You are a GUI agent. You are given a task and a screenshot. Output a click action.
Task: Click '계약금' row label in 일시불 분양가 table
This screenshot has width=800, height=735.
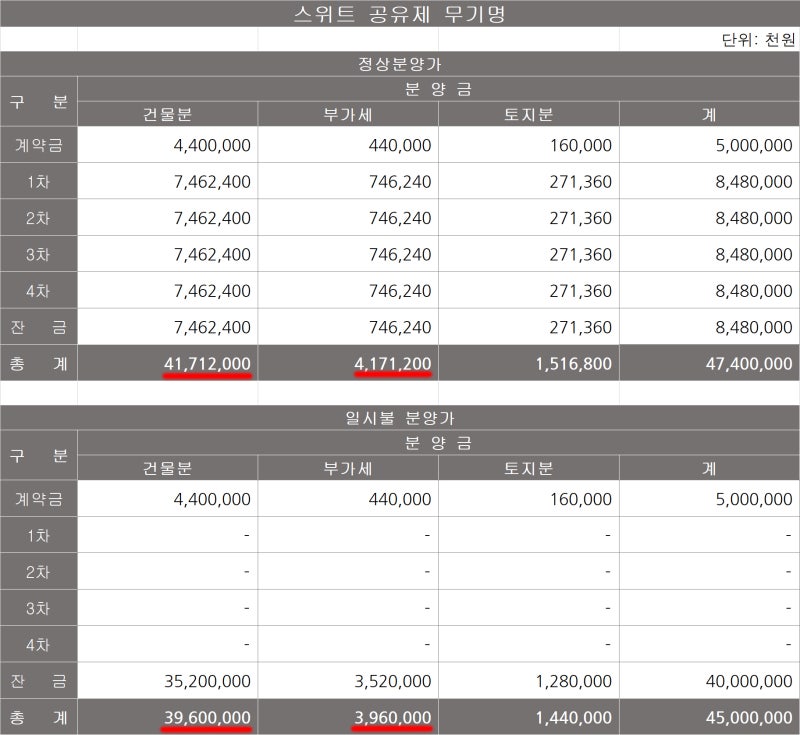pyautogui.click(x=39, y=499)
